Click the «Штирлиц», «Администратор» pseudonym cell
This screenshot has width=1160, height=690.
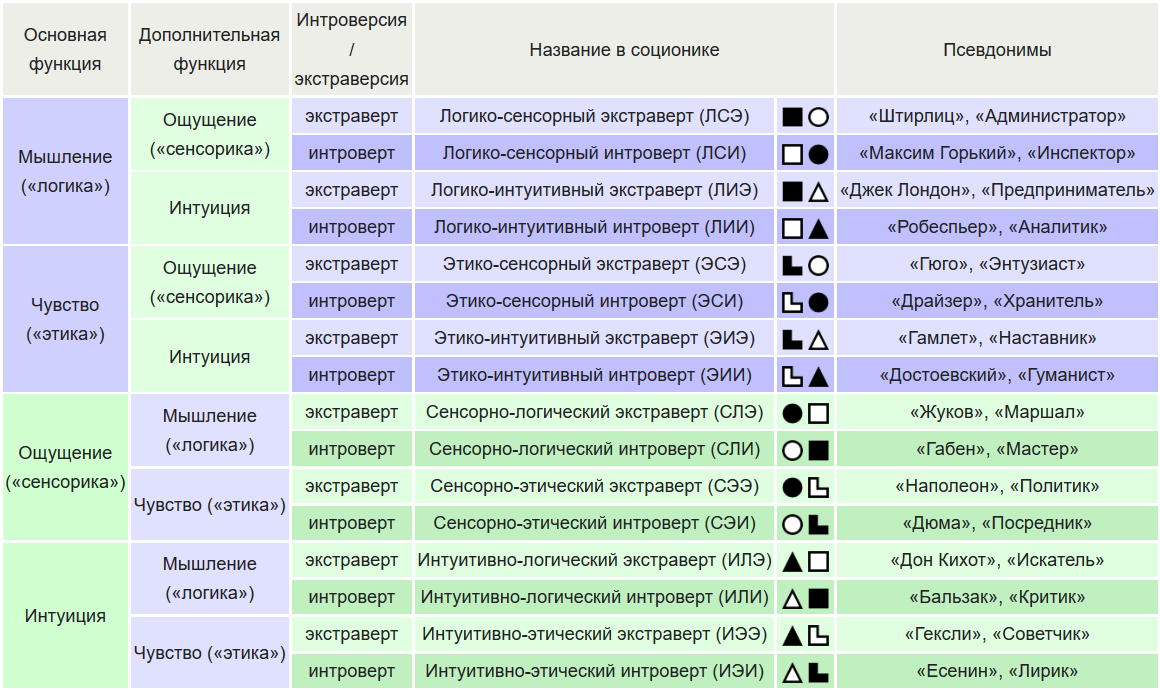click(997, 117)
